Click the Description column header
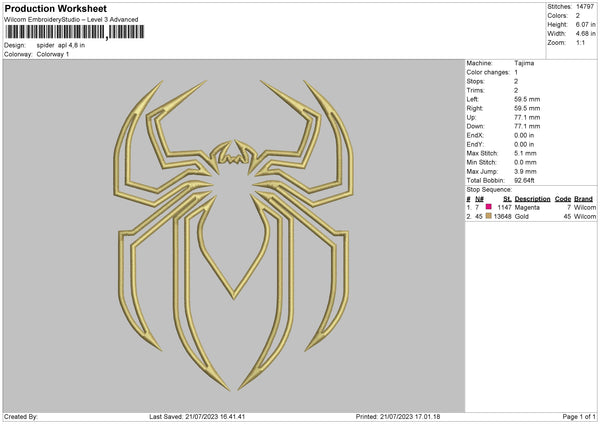The height and width of the screenshot is (424, 600). click(x=532, y=199)
